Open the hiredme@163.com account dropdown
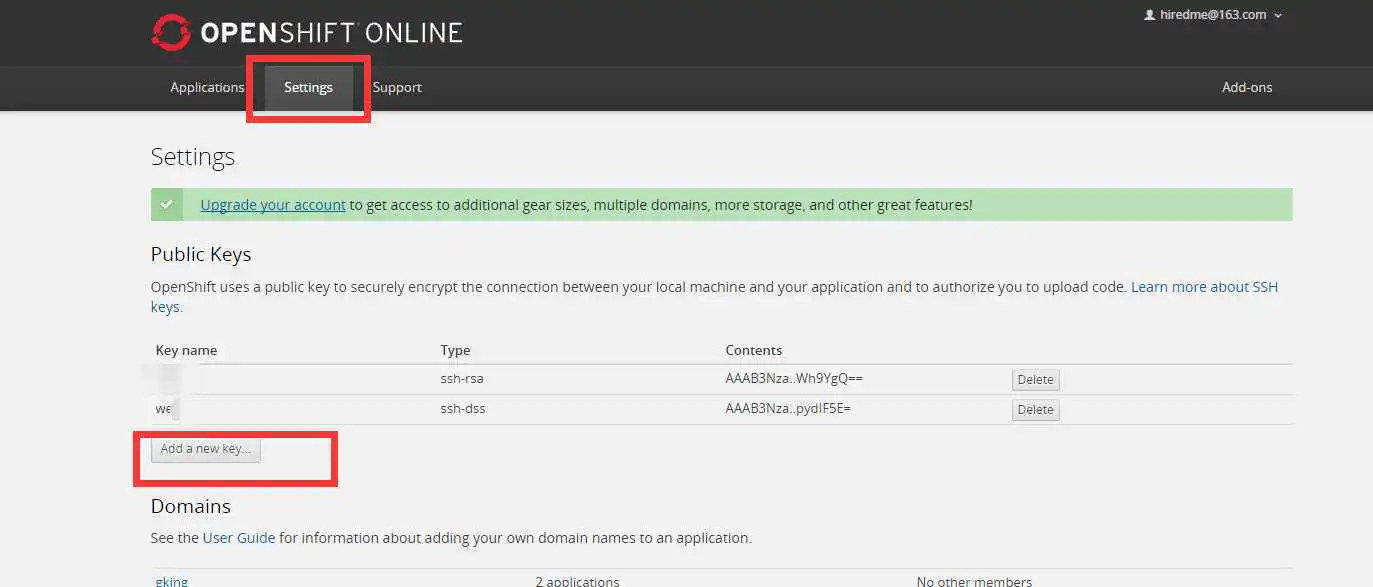1373x587 pixels. [x=1213, y=15]
